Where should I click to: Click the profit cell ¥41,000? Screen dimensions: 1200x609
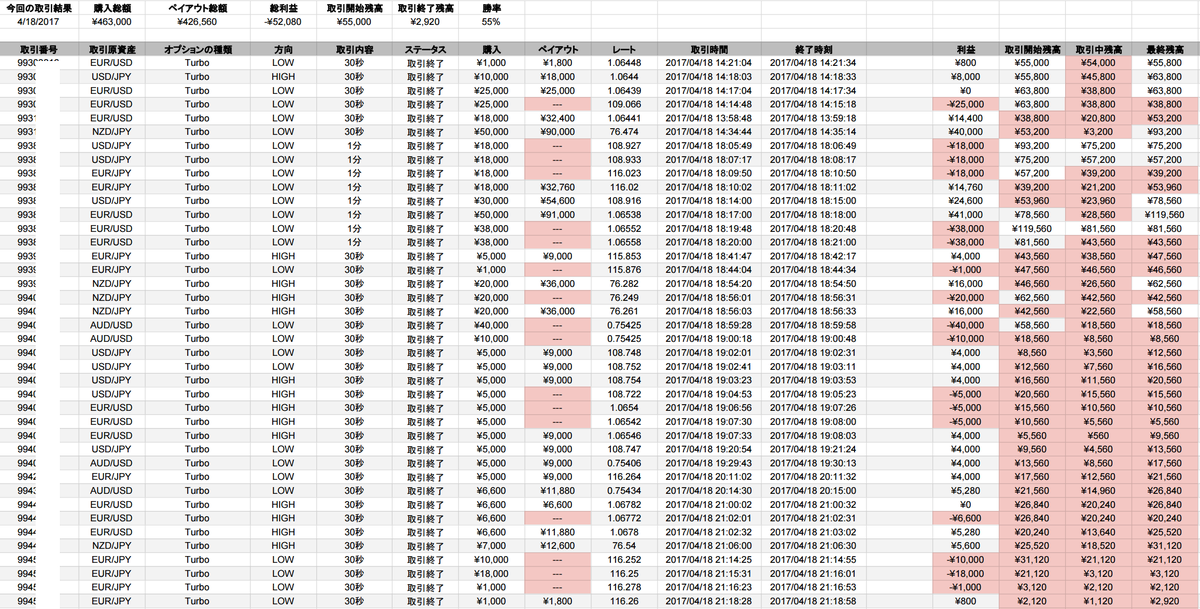click(x=964, y=214)
